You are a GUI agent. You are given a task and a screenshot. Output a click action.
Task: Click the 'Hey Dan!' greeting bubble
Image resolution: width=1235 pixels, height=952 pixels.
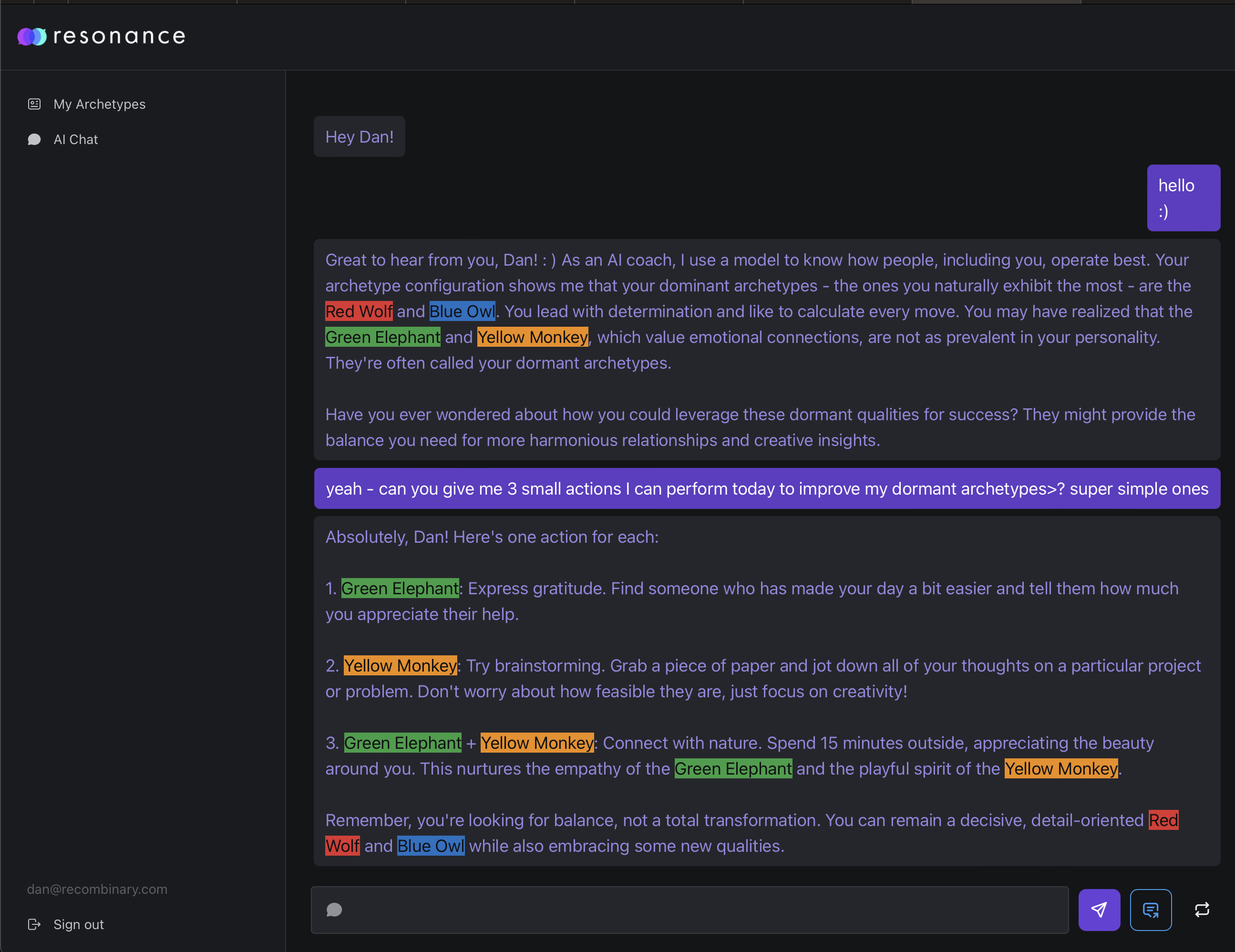[x=359, y=136]
